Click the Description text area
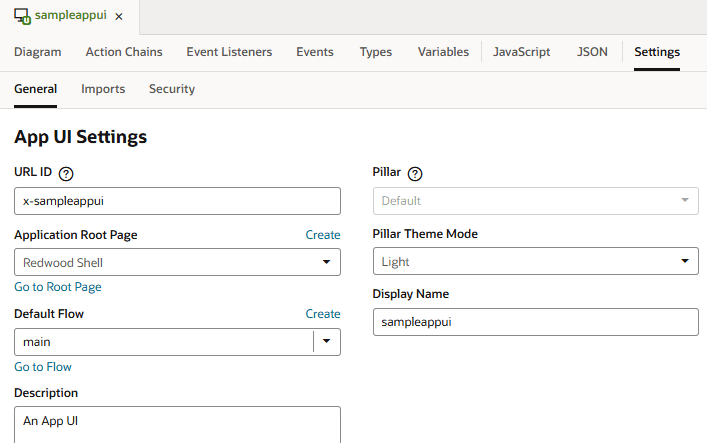Viewport: 707px width, 443px height. (177, 425)
